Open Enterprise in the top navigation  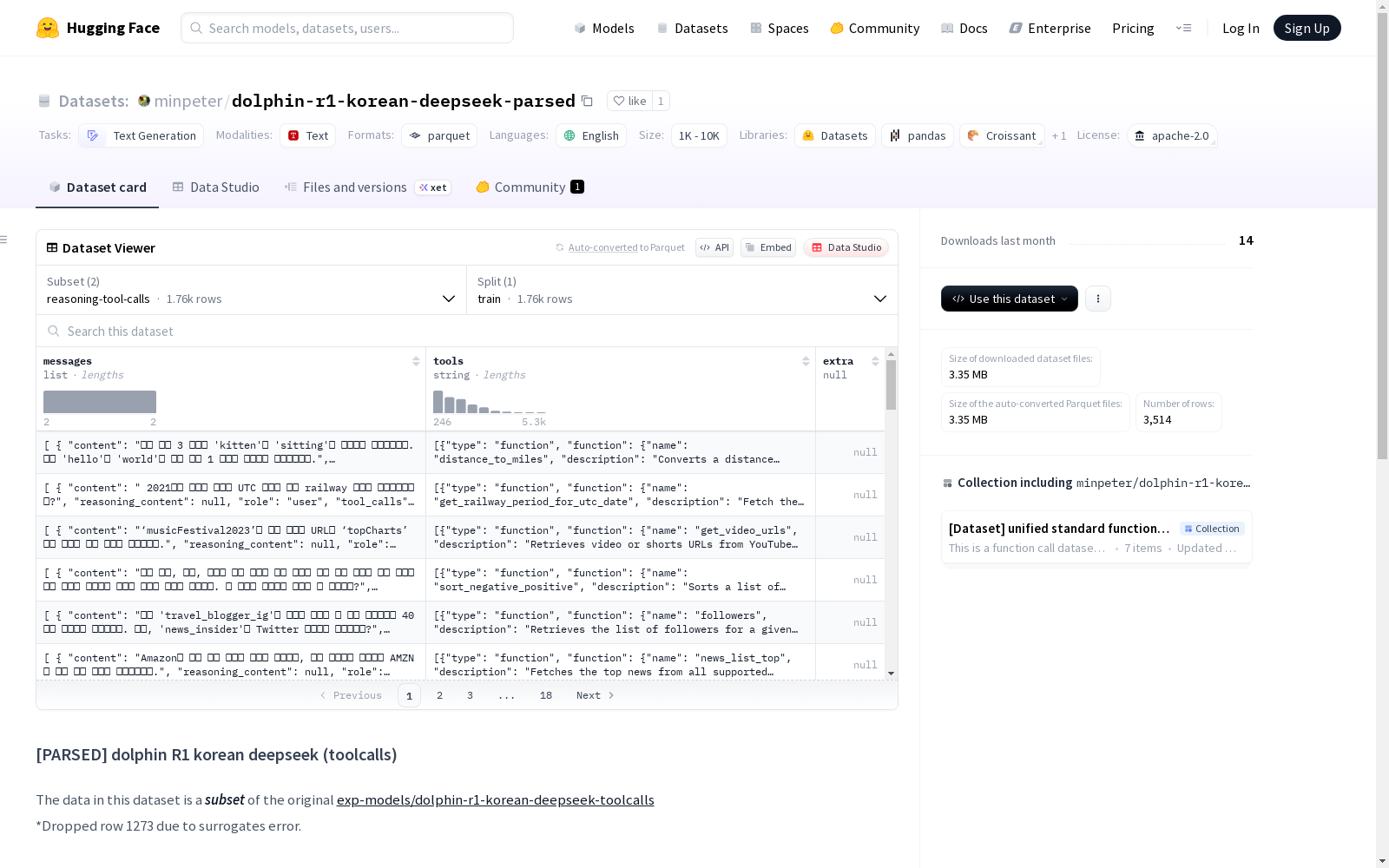[1050, 28]
